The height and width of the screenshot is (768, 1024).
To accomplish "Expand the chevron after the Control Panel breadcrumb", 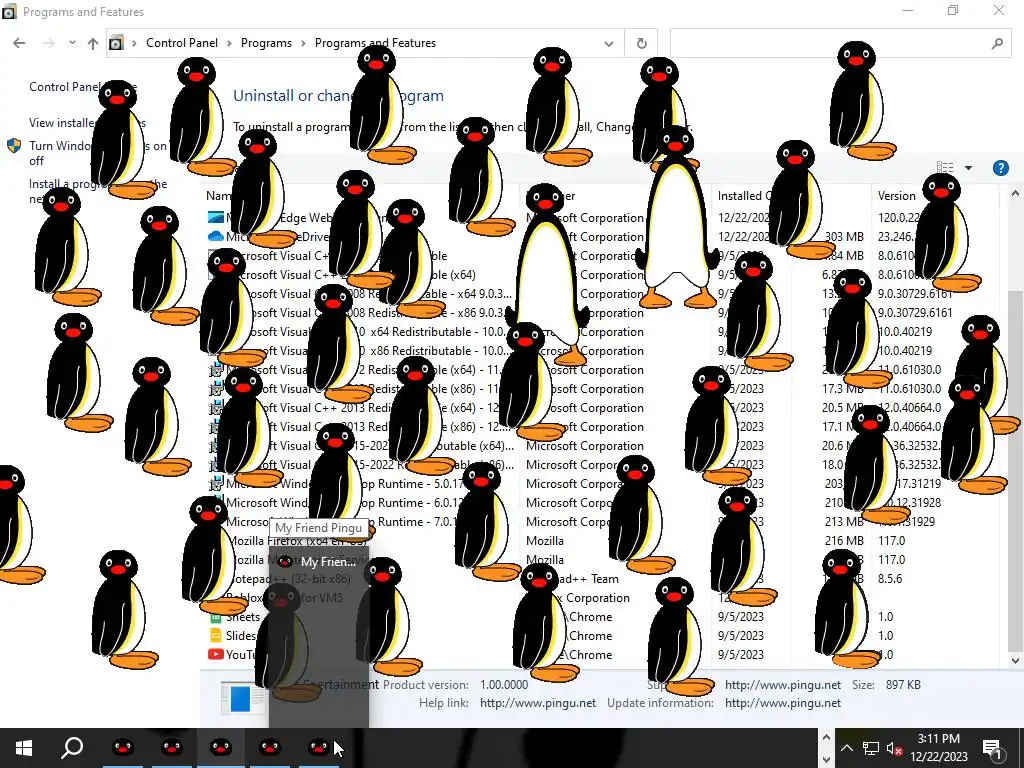I will point(229,43).
